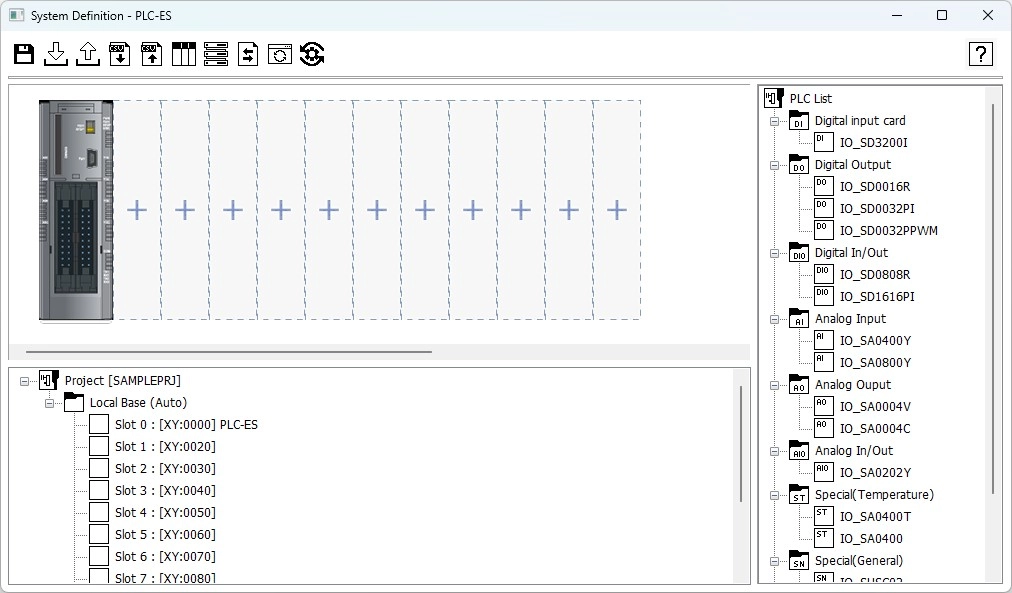The width and height of the screenshot is (1012, 593).
Task: Select IO_SA0800Y analog input module
Action: tap(875, 363)
